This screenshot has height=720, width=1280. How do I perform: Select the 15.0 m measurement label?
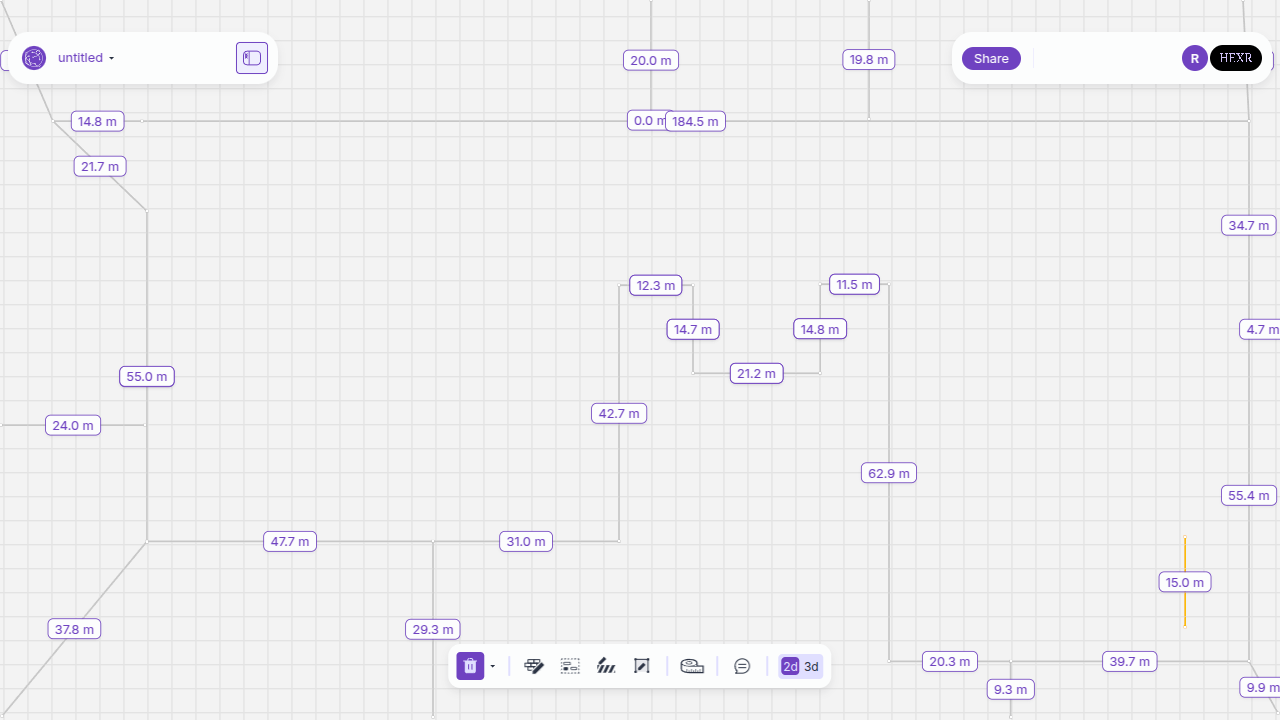click(x=1185, y=582)
